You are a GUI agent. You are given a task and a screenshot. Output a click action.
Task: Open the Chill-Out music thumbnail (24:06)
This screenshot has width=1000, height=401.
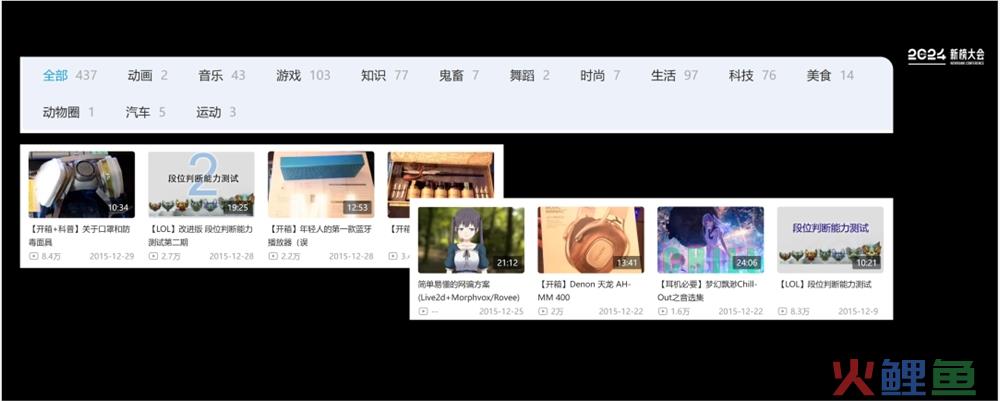[x=710, y=240]
